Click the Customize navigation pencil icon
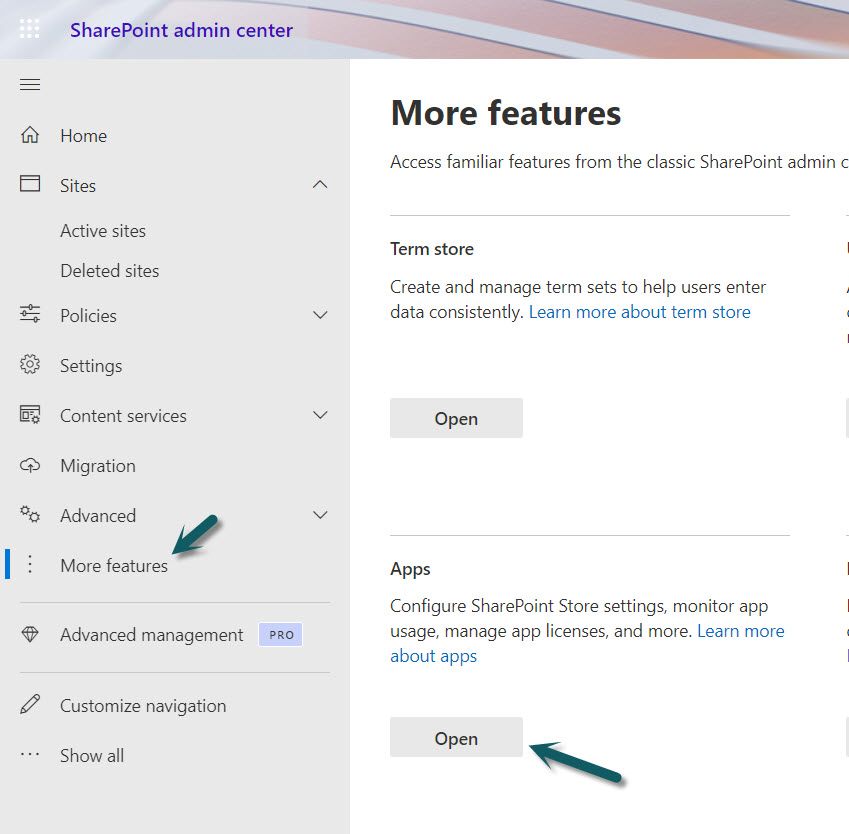The image size is (849, 834). [30, 705]
